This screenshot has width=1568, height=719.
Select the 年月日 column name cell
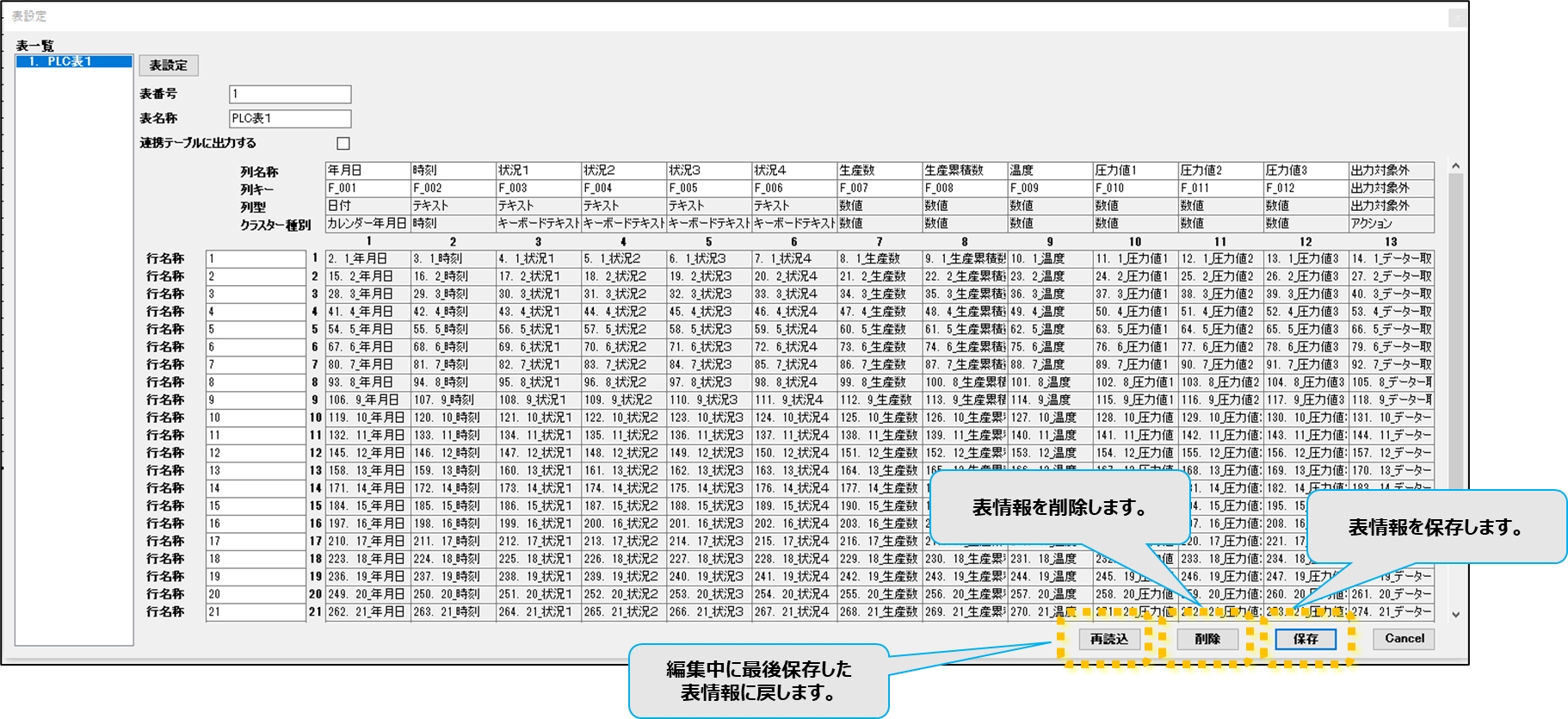tap(367, 170)
